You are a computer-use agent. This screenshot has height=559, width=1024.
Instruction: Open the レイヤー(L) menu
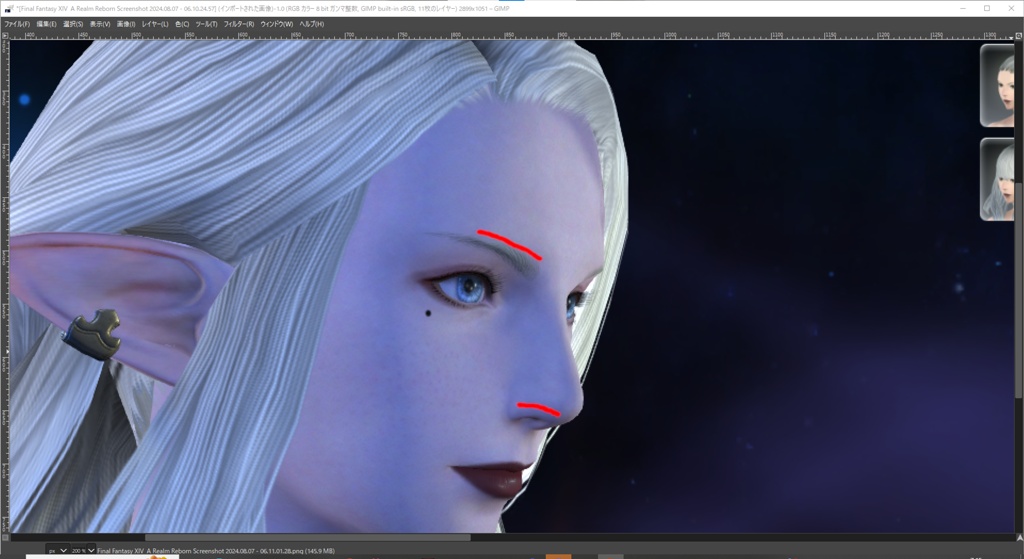pos(155,24)
